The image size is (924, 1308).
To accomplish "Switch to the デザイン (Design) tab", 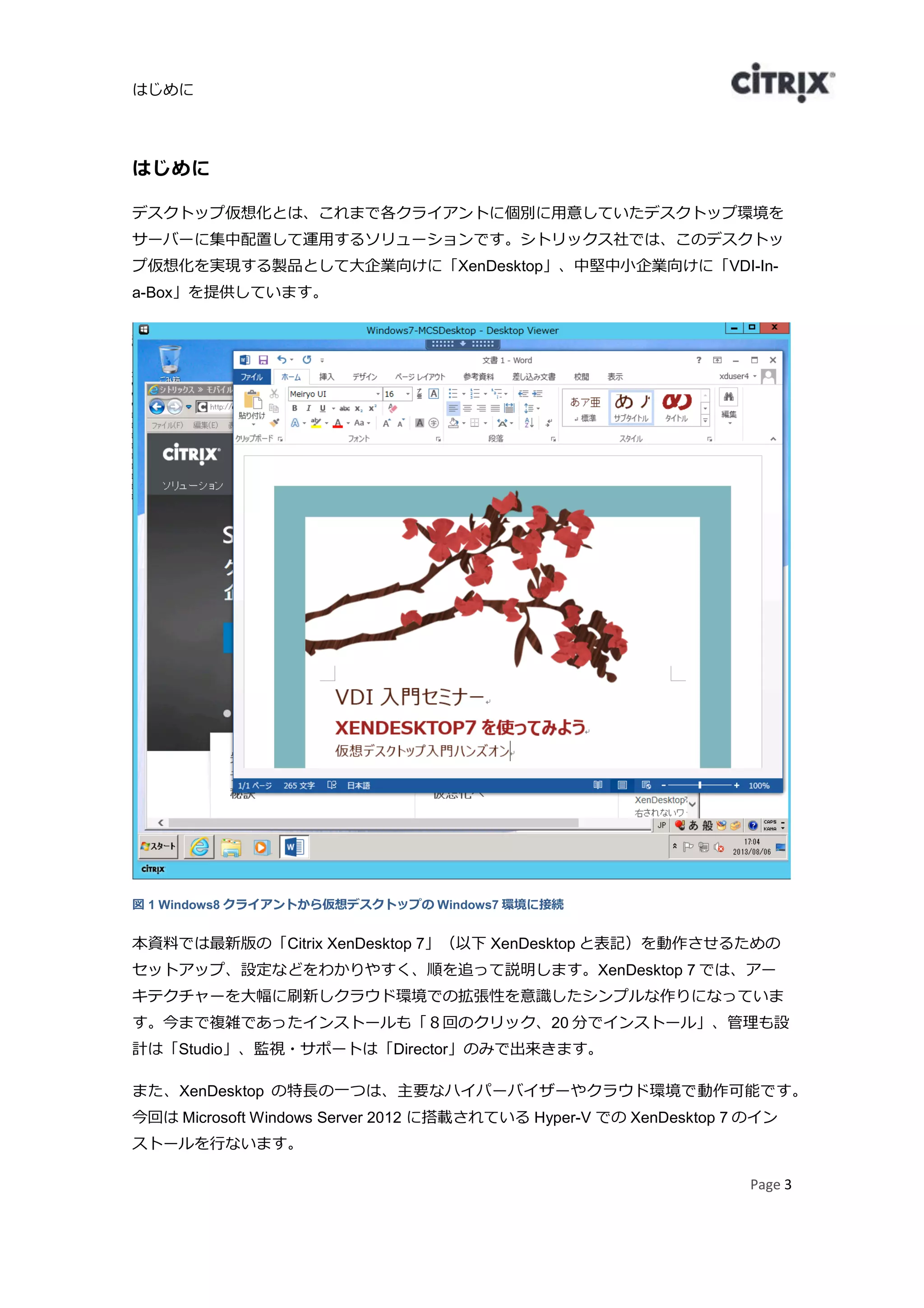I will coord(365,376).
